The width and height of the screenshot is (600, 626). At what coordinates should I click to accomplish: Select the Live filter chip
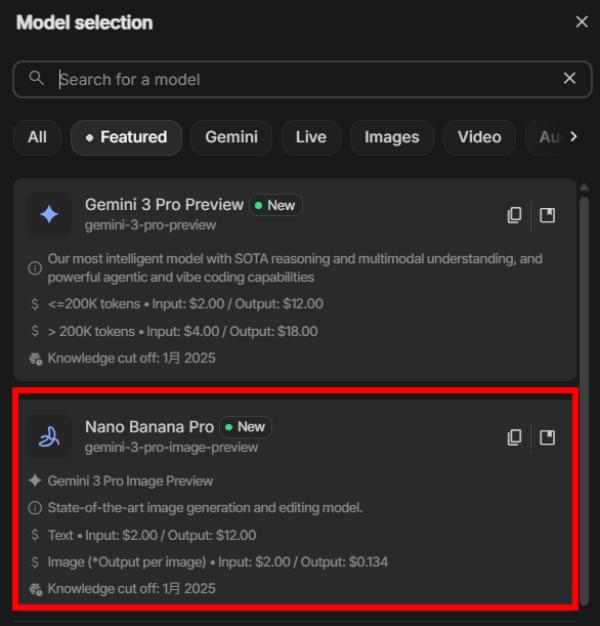pyautogui.click(x=311, y=137)
